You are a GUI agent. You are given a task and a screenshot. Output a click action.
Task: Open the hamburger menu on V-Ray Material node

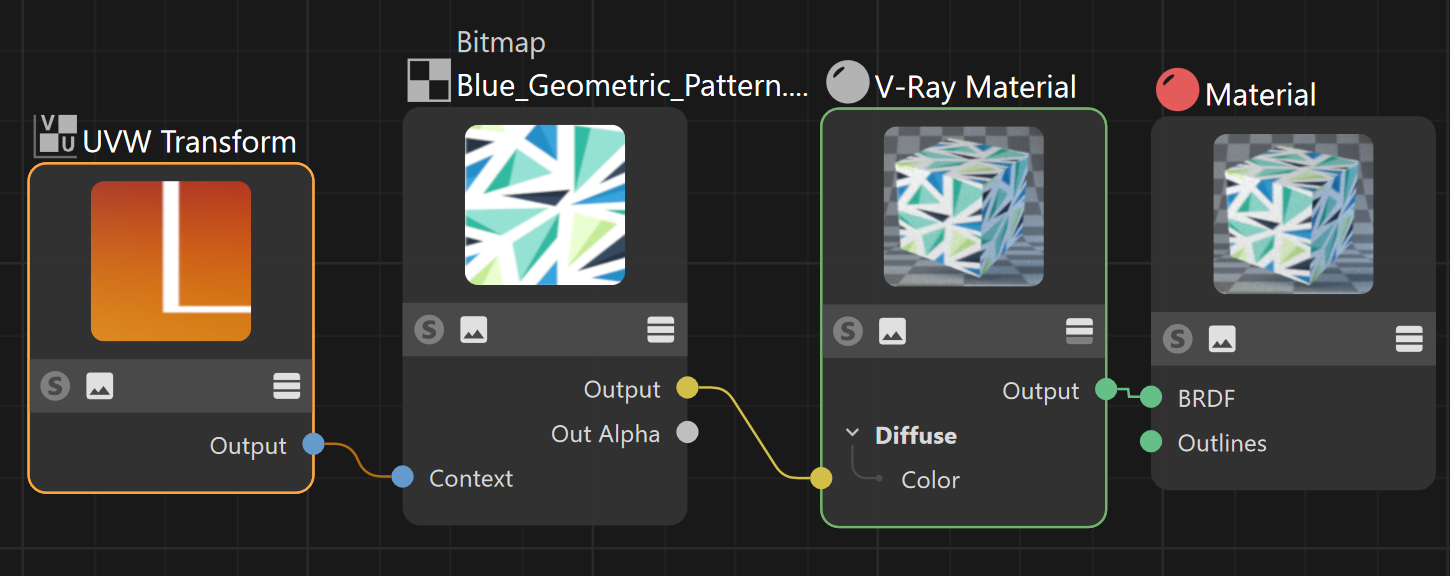(x=1079, y=330)
